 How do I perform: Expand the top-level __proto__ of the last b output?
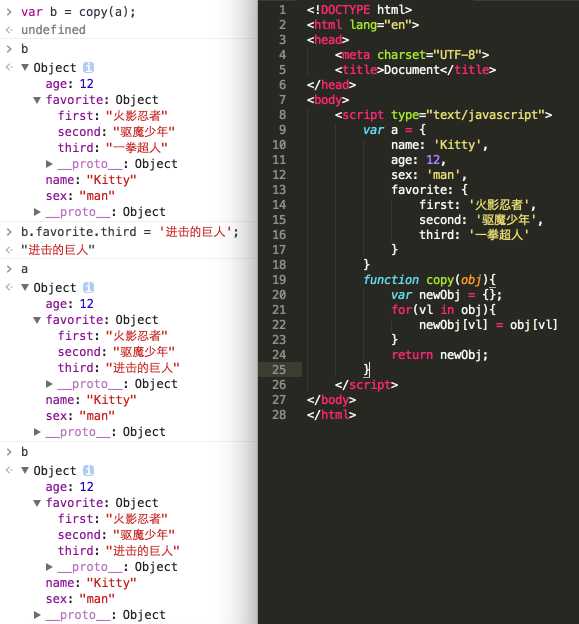tap(37, 615)
